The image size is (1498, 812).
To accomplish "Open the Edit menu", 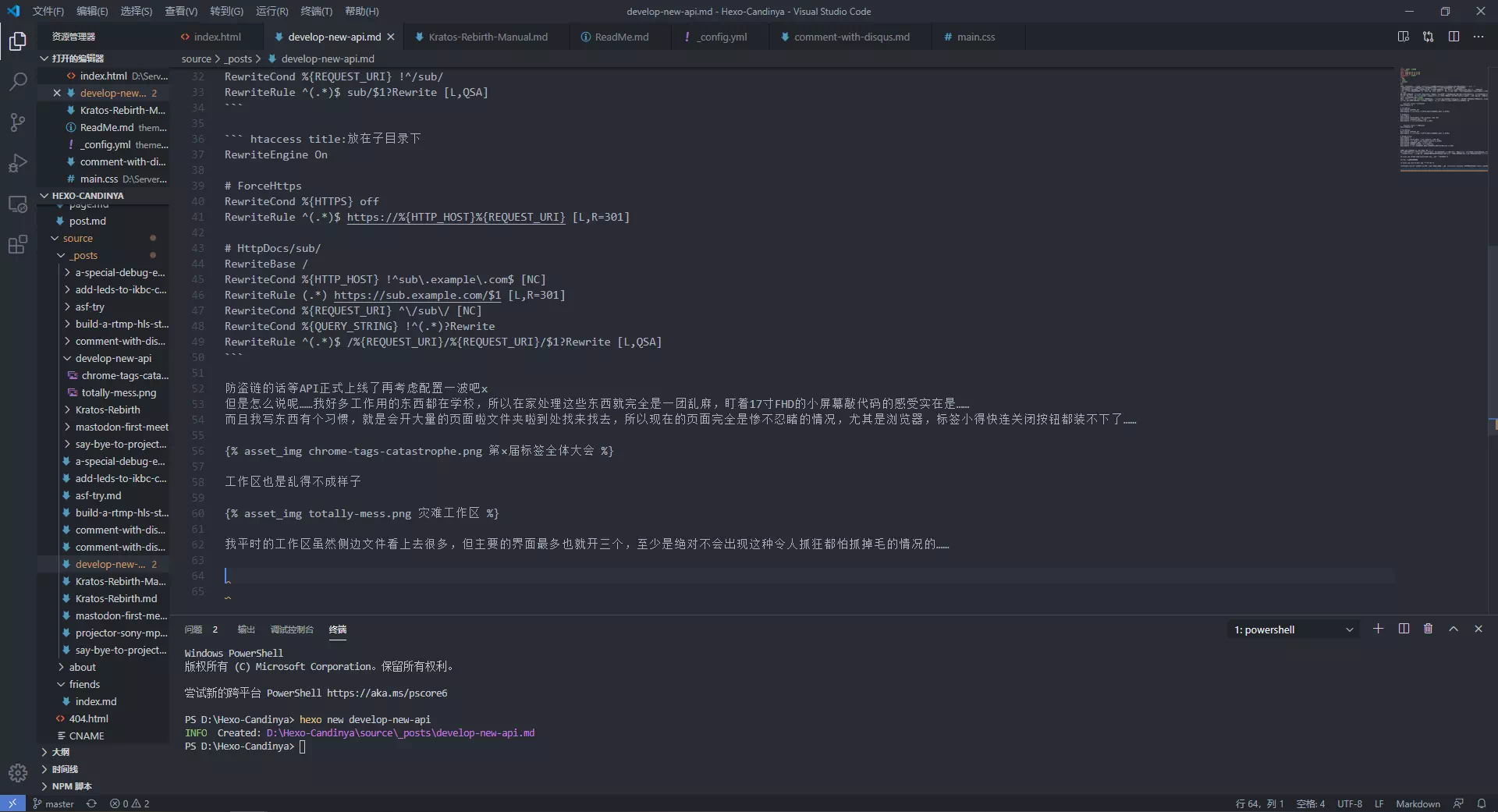I will 92,11.
